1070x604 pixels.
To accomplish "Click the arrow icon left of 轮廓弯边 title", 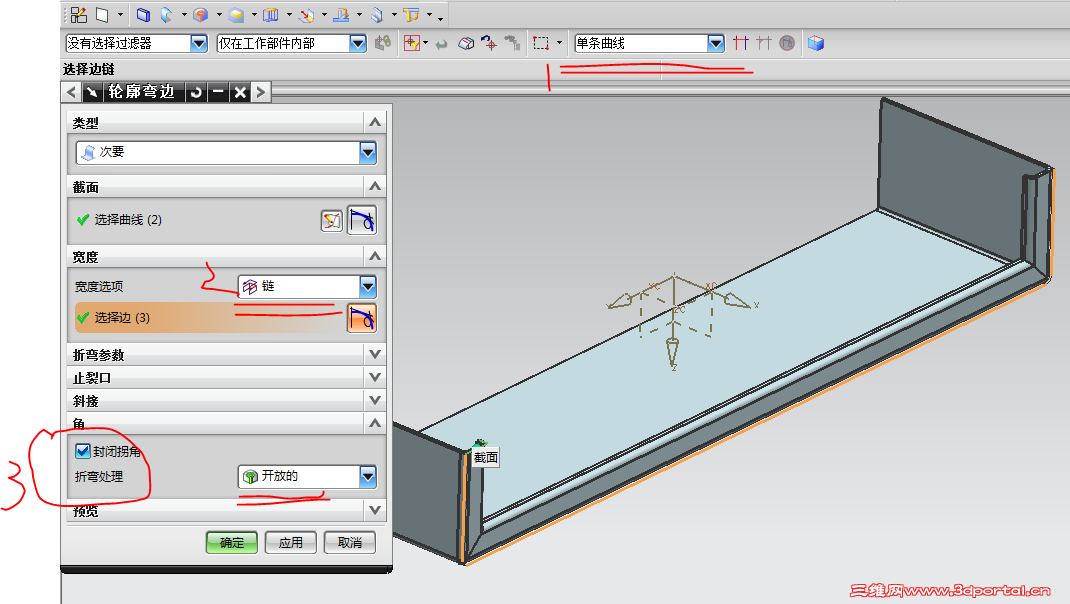I will [x=91, y=92].
